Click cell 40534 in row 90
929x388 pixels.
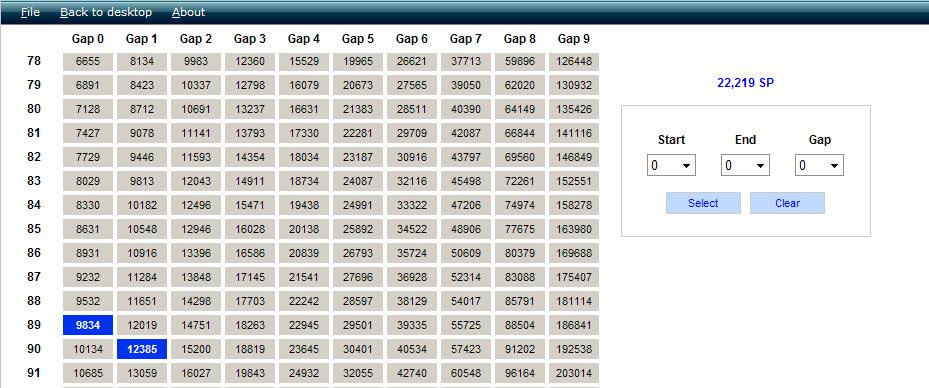411,349
